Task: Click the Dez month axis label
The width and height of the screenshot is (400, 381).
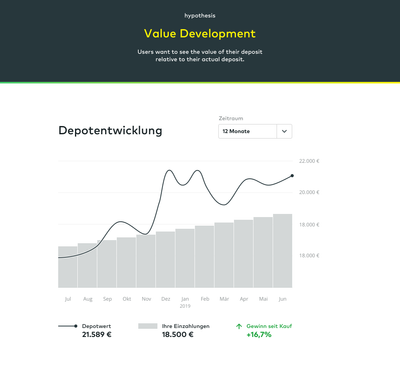Action: [166, 299]
